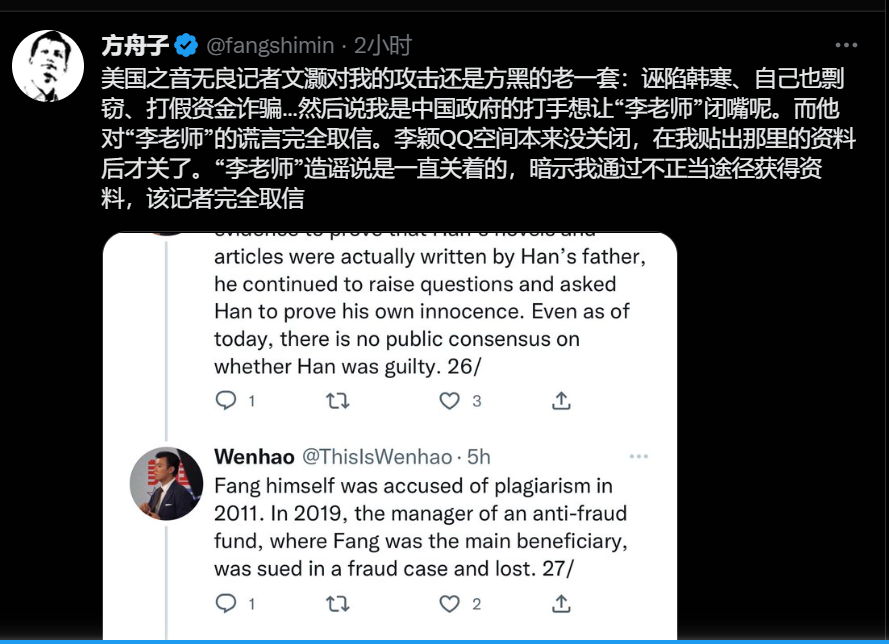
Task: Open the @ThisIsWenhao handle
Action: click(377, 457)
